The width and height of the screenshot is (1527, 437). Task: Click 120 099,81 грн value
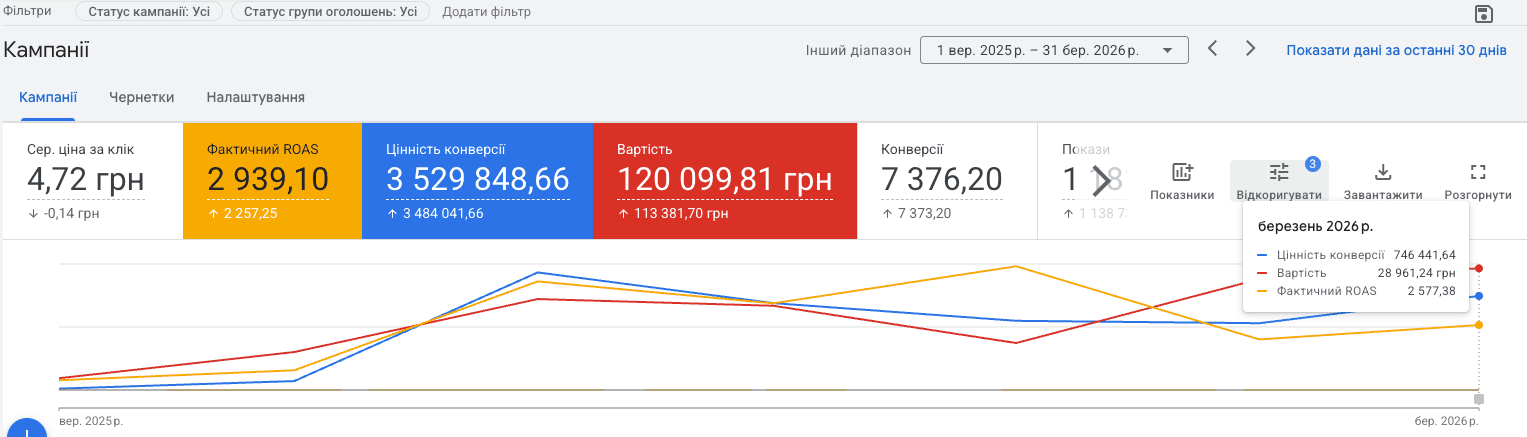pos(725,180)
